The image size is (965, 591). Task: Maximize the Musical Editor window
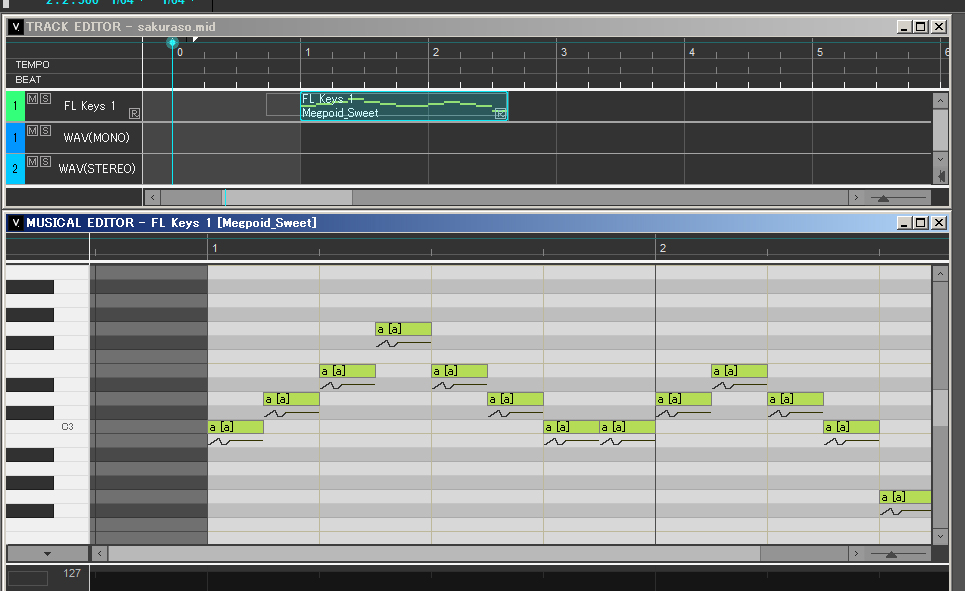tap(921, 222)
